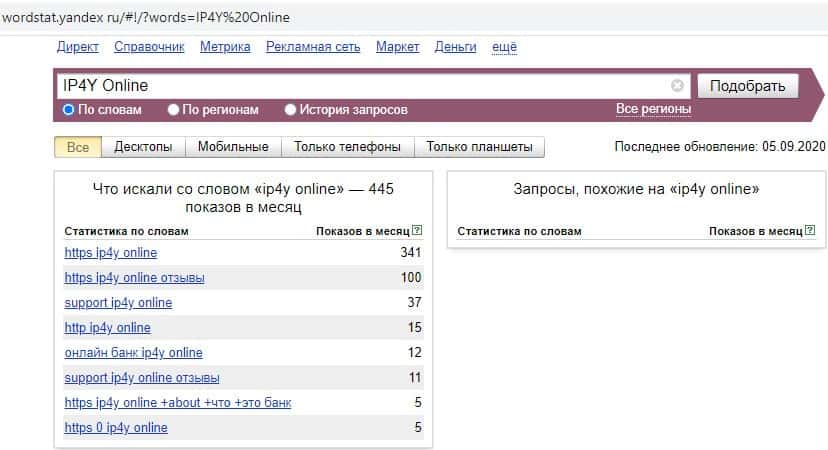Open the 'онлайн банк ip4y online' query
The height and width of the screenshot is (450, 828).
(133, 352)
